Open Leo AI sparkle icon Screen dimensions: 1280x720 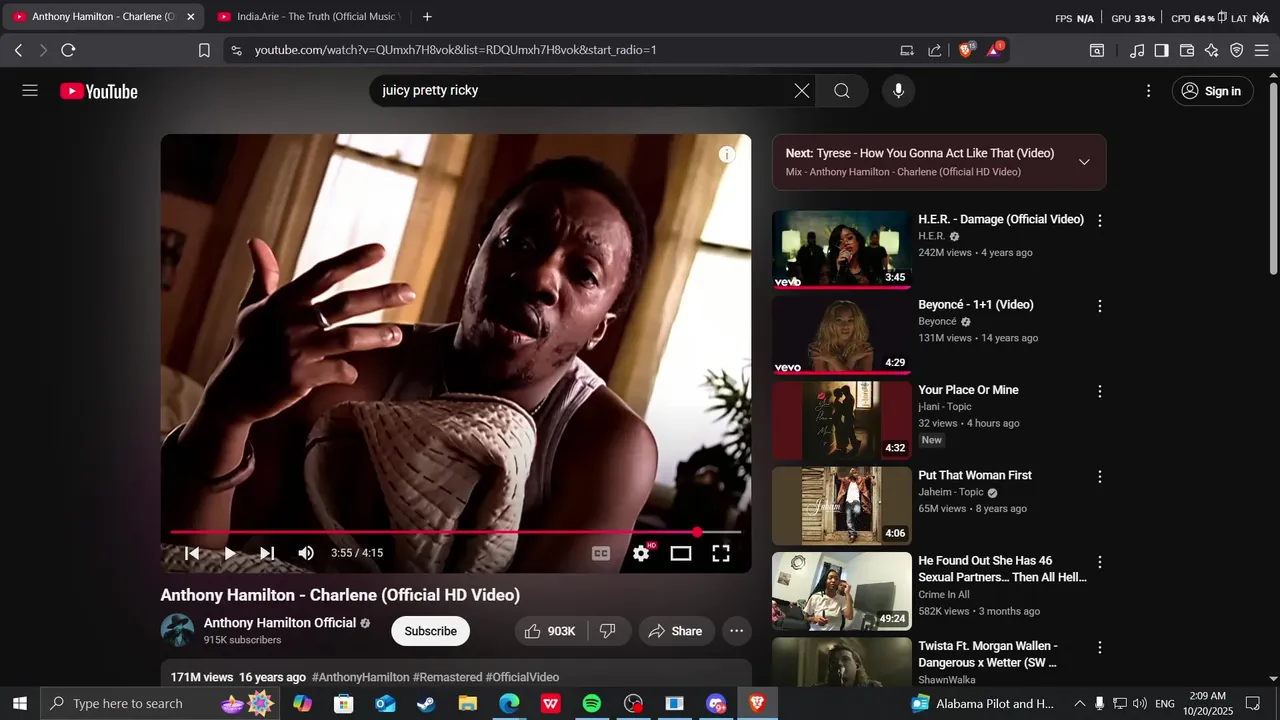pyautogui.click(x=1212, y=50)
